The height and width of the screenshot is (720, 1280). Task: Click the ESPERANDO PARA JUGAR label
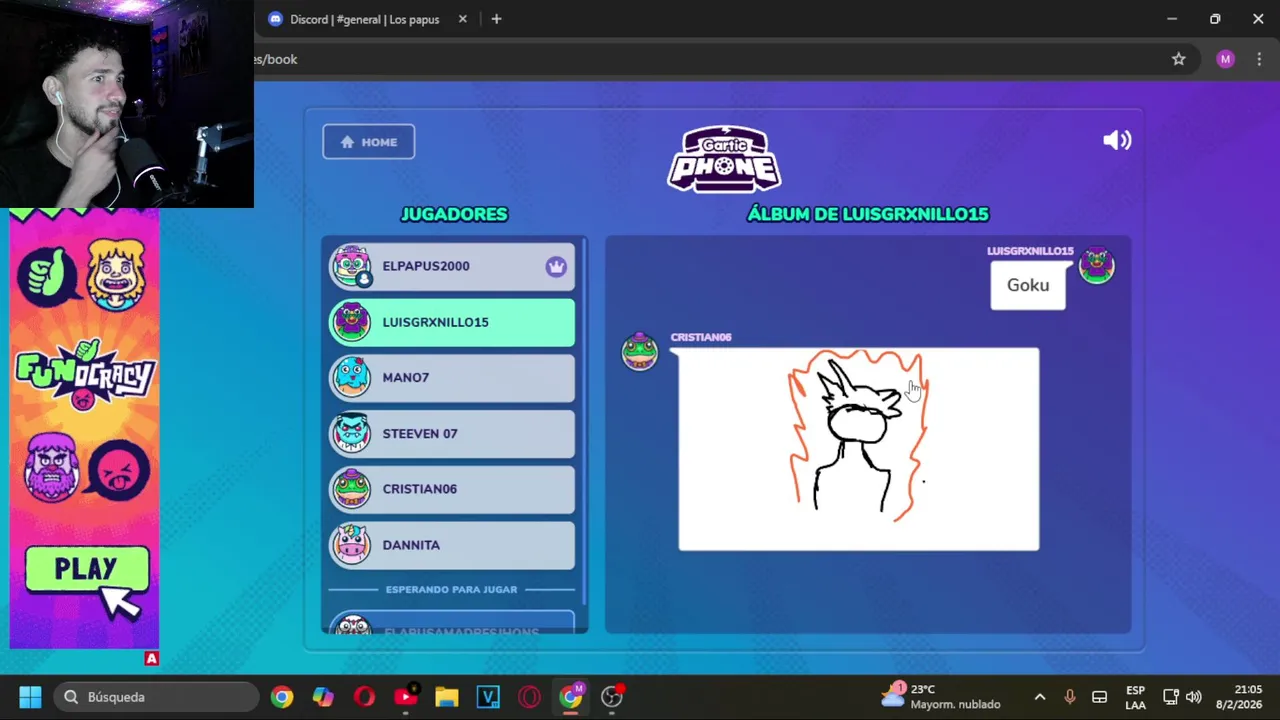point(452,589)
